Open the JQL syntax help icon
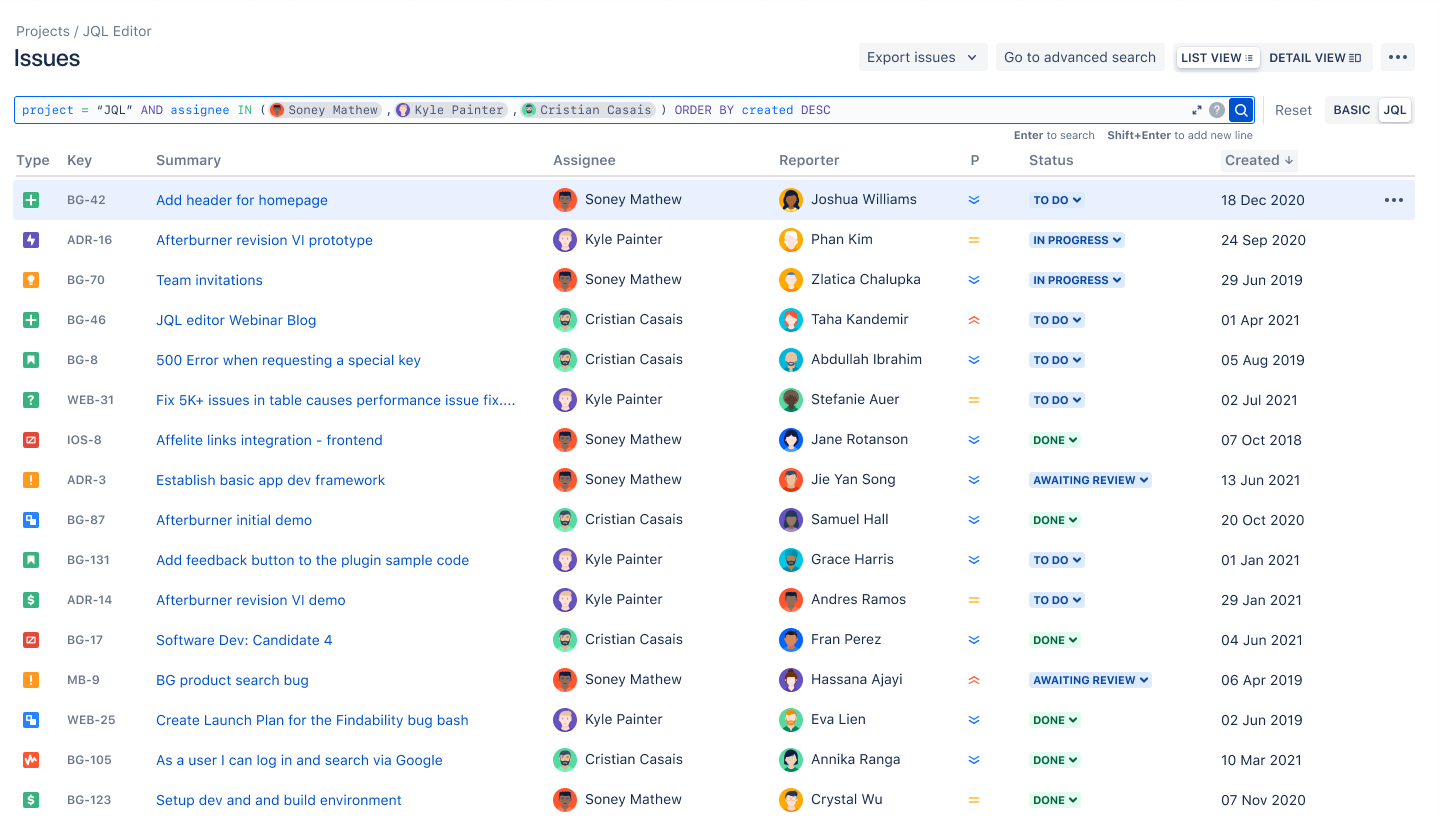 tap(1217, 110)
